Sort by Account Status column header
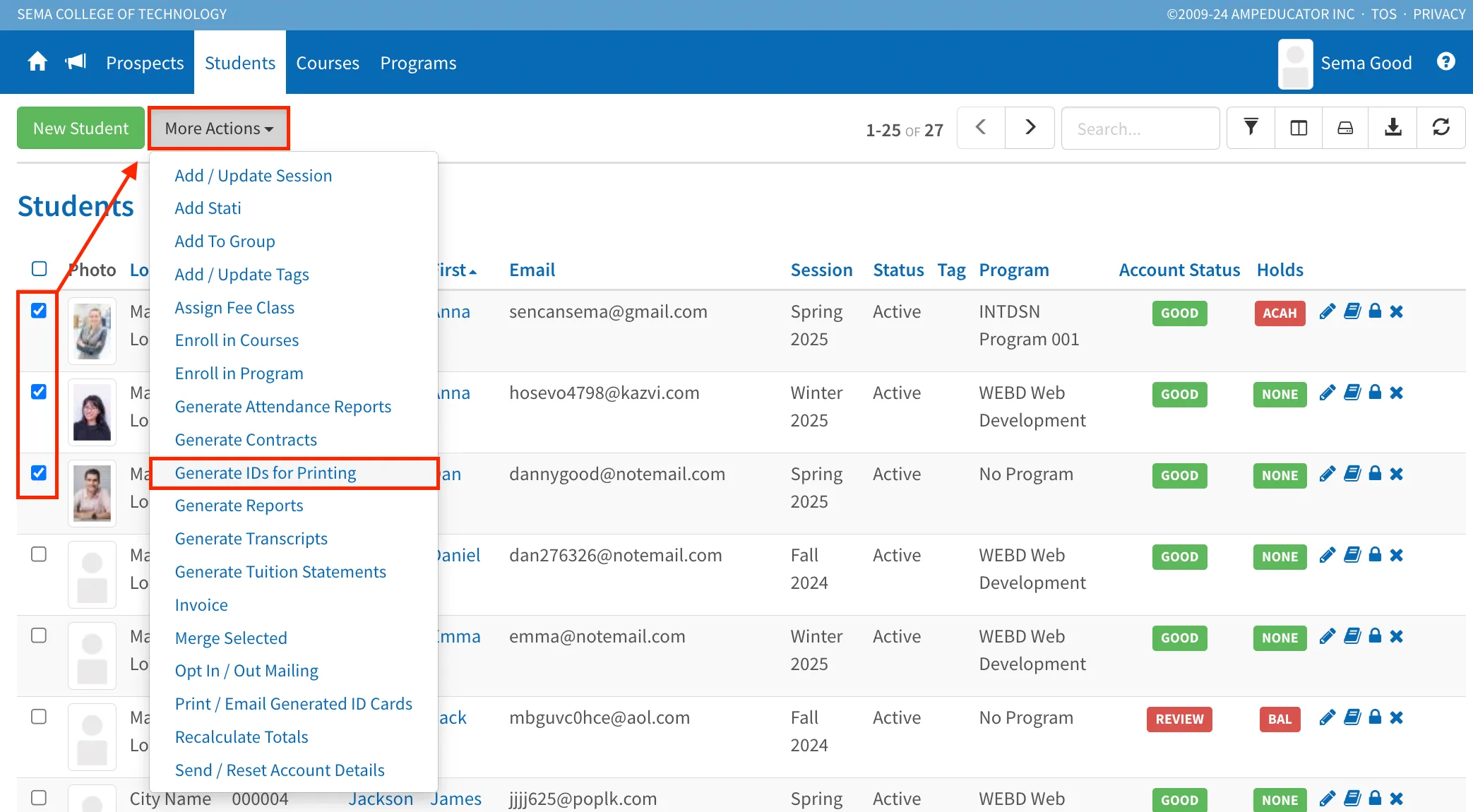Image resolution: width=1473 pixels, height=812 pixels. pos(1179,270)
